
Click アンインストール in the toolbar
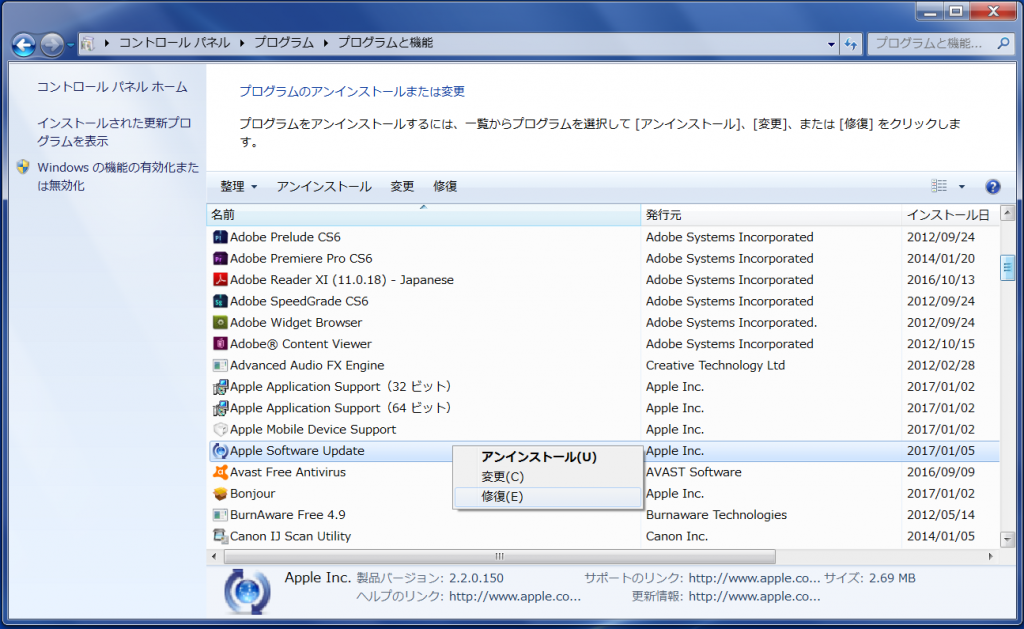click(x=324, y=187)
